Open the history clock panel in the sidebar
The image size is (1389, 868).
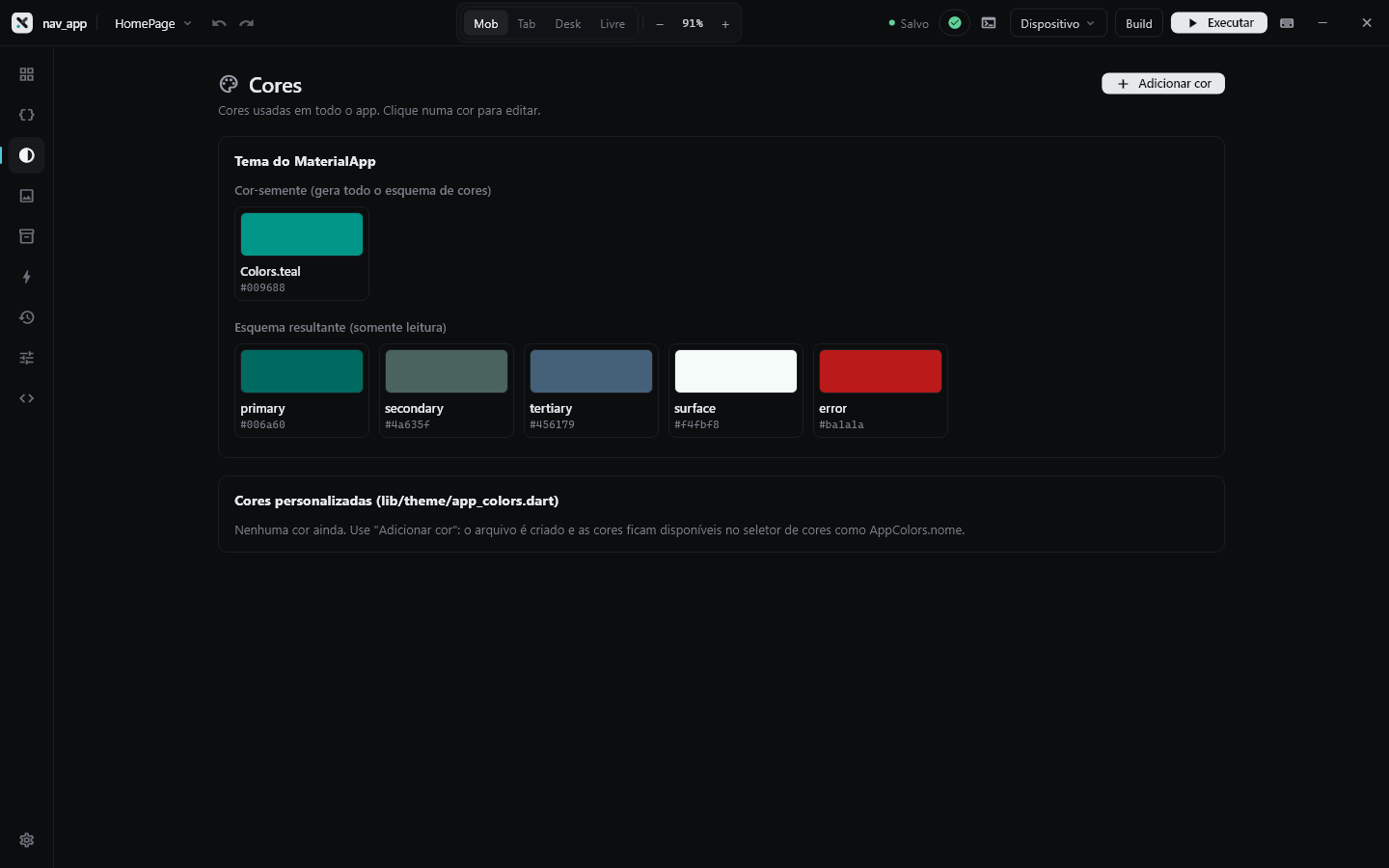[x=27, y=317]
